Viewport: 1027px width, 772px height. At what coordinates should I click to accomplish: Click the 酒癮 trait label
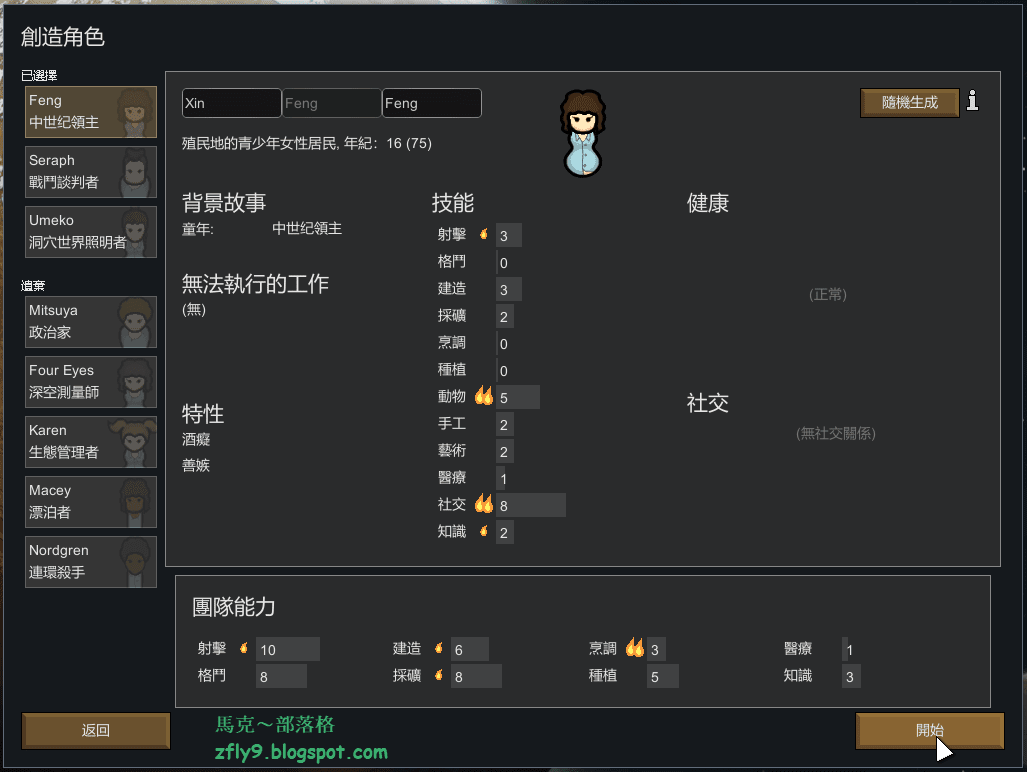point(196,439)
